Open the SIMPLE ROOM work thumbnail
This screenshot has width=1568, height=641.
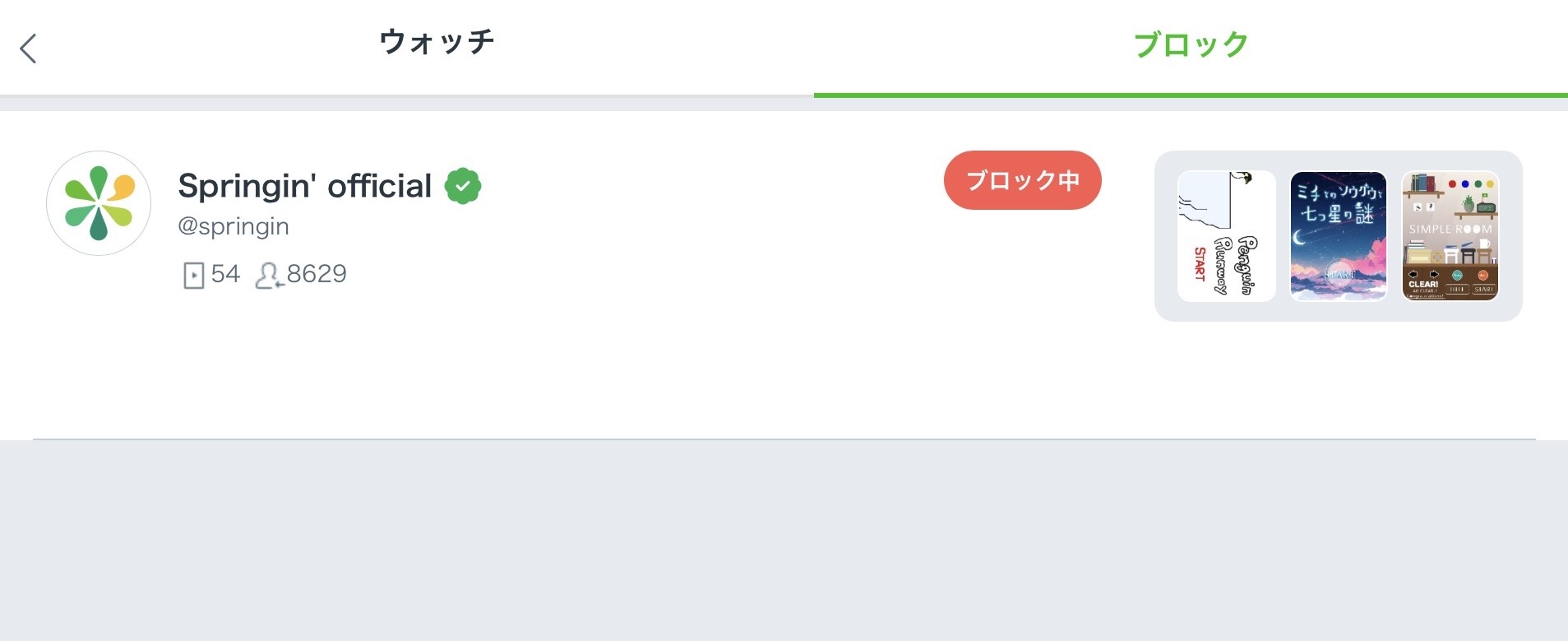tap(1450, 236)
